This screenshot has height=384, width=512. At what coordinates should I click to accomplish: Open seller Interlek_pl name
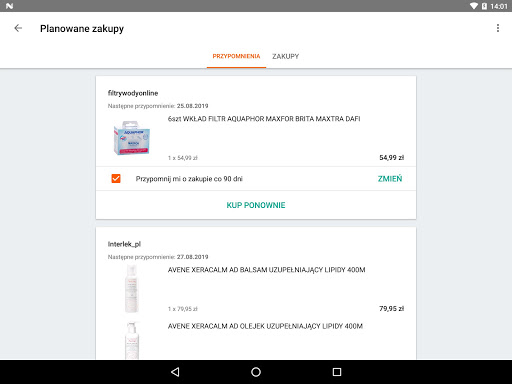pos(124,244)
